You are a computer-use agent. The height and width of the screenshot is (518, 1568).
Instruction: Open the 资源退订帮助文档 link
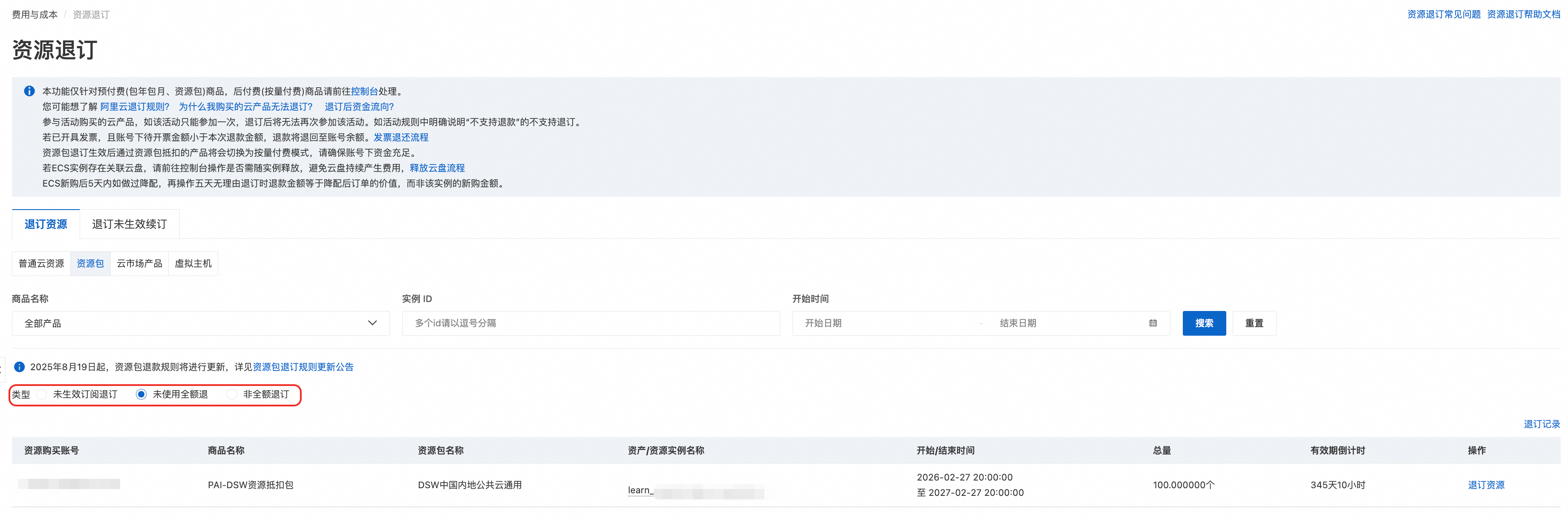[1523, 14]
